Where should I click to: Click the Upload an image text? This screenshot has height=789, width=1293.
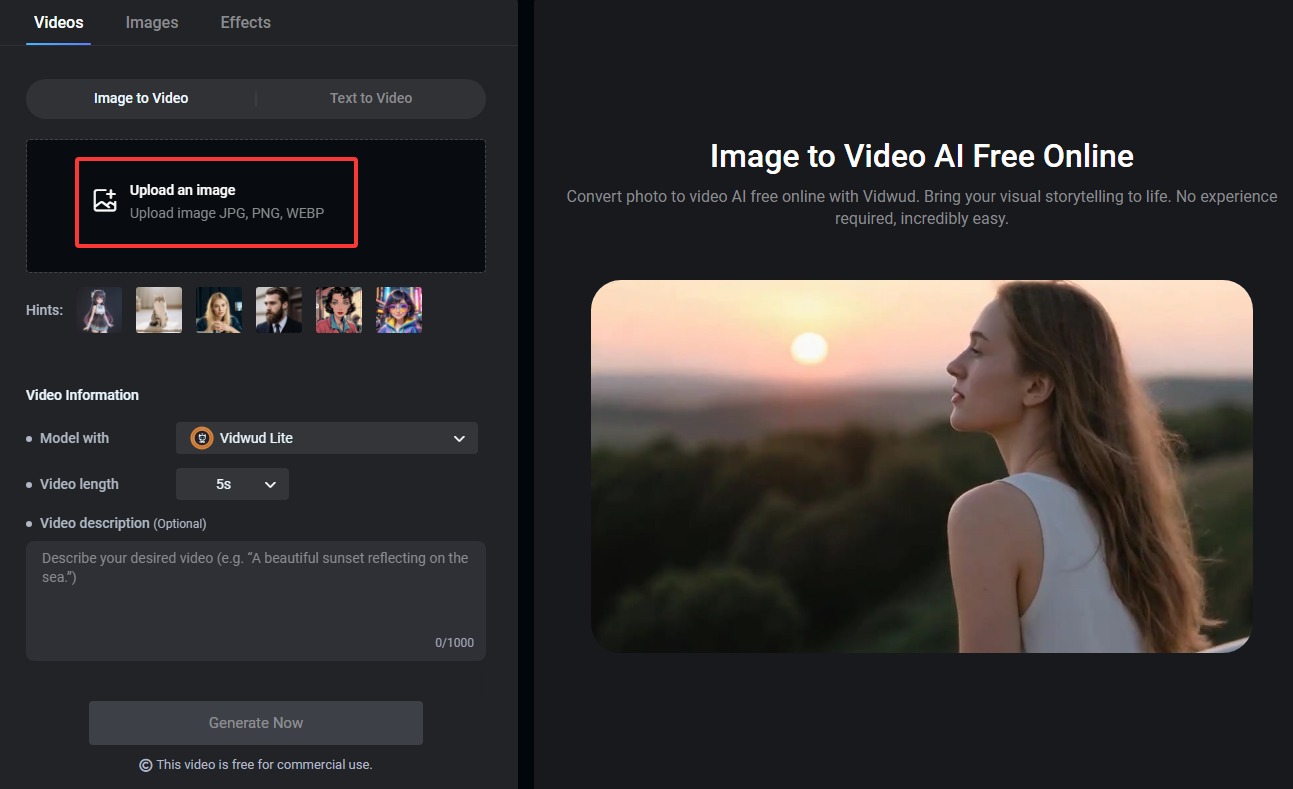pyautogui.click(x=183, y=190)
